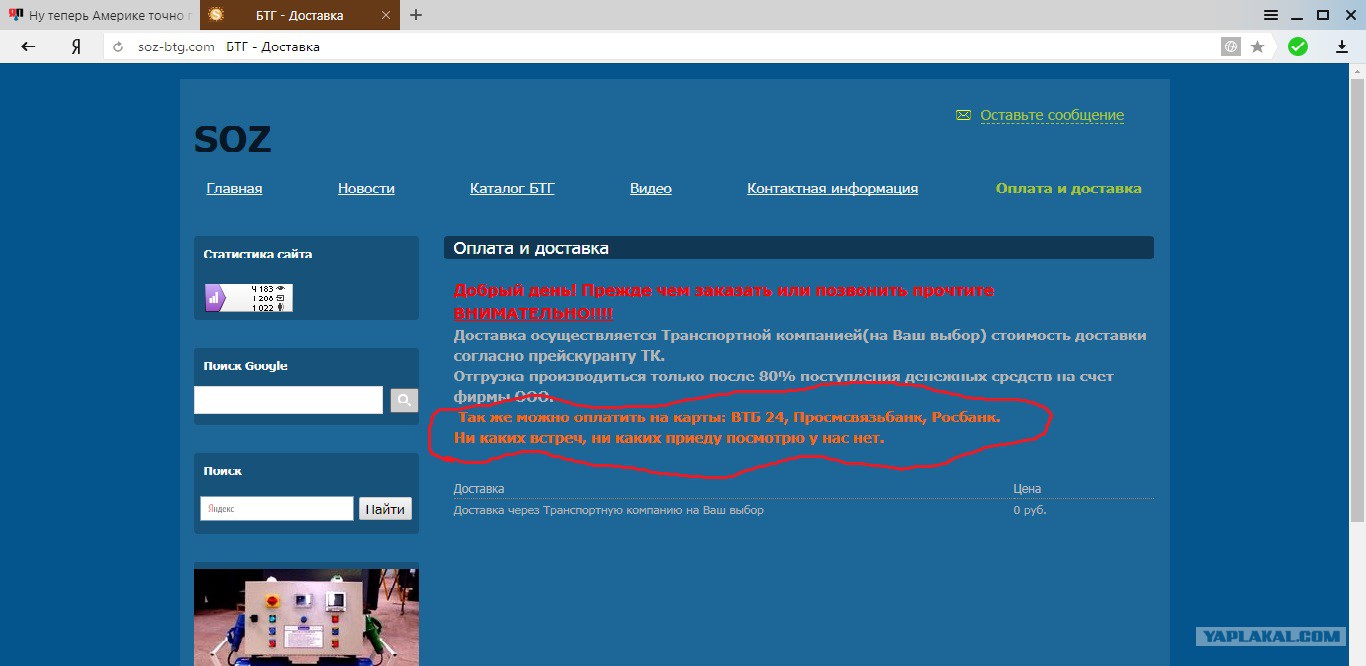Viewport: 1366px width, 666px height.
Task: Click the grey page-info icon in the address bar
Action: point(1231,47)
